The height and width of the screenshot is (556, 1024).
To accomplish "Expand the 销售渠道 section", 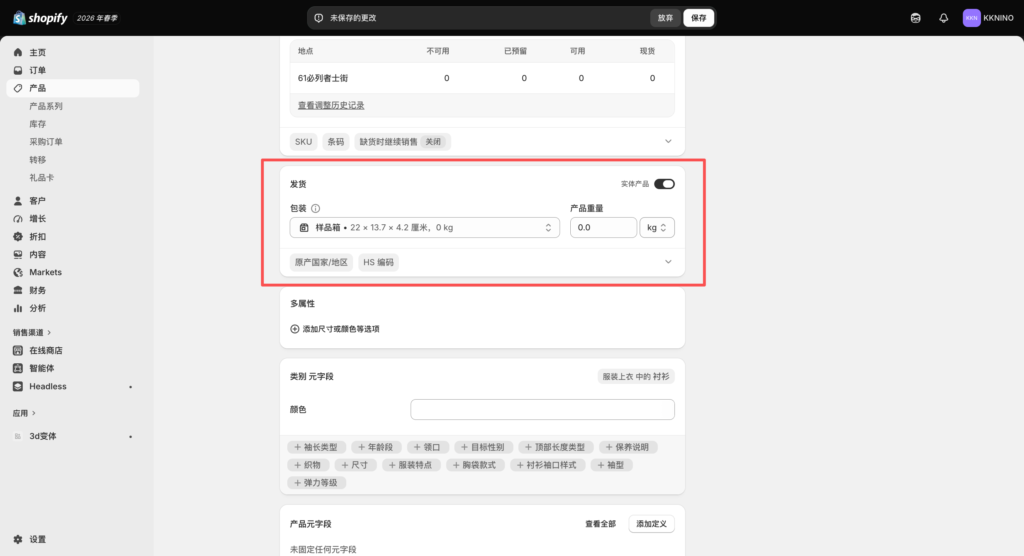I will tap(32, 333).
